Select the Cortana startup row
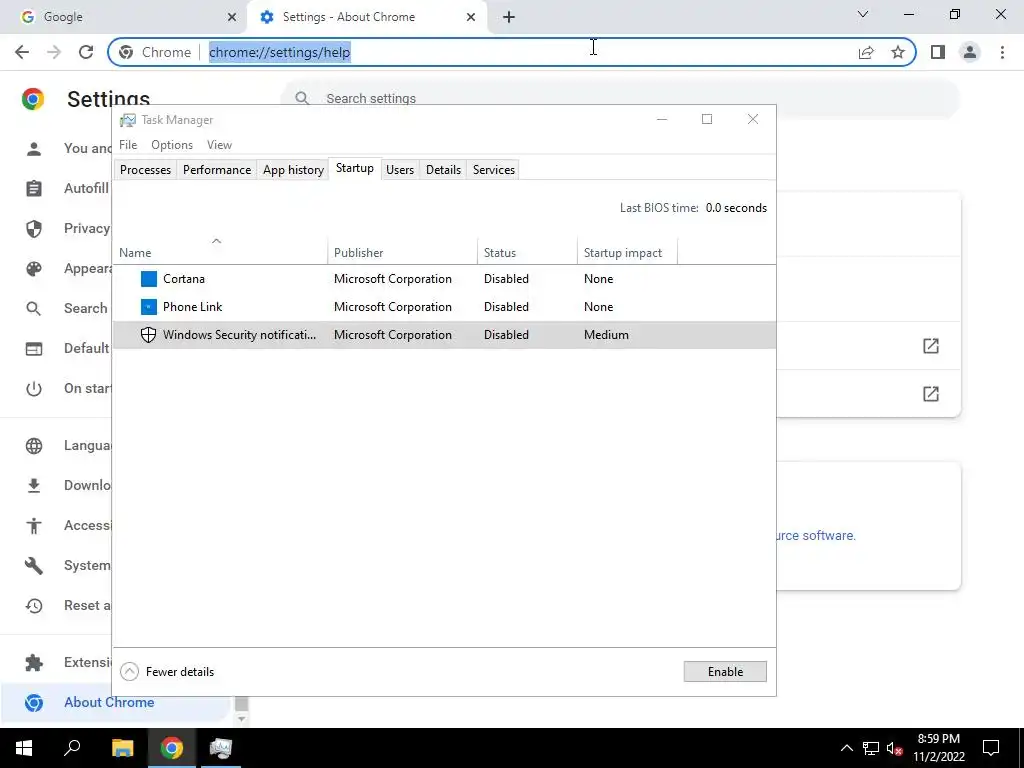This screenshot has height=768, width=1024. click(444, 279)
